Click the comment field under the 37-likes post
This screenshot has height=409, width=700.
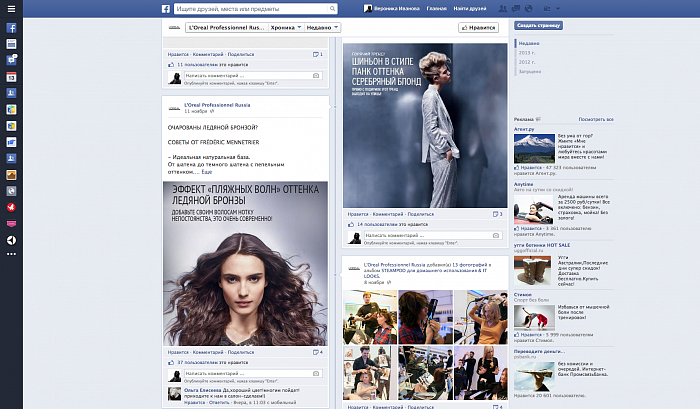coord(254,373)
